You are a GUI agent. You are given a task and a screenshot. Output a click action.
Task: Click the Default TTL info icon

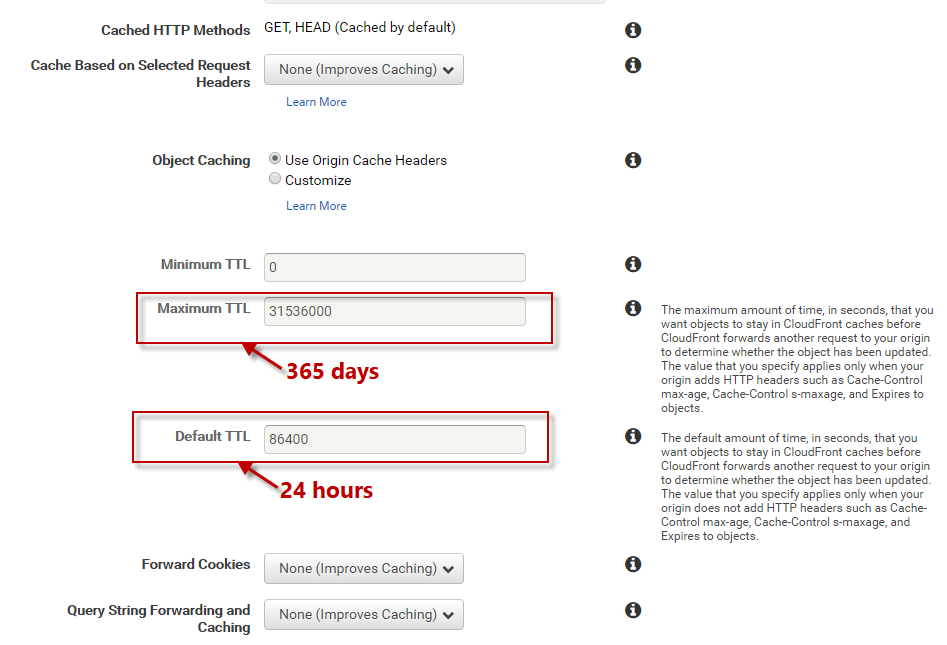(x=633, y=436)
